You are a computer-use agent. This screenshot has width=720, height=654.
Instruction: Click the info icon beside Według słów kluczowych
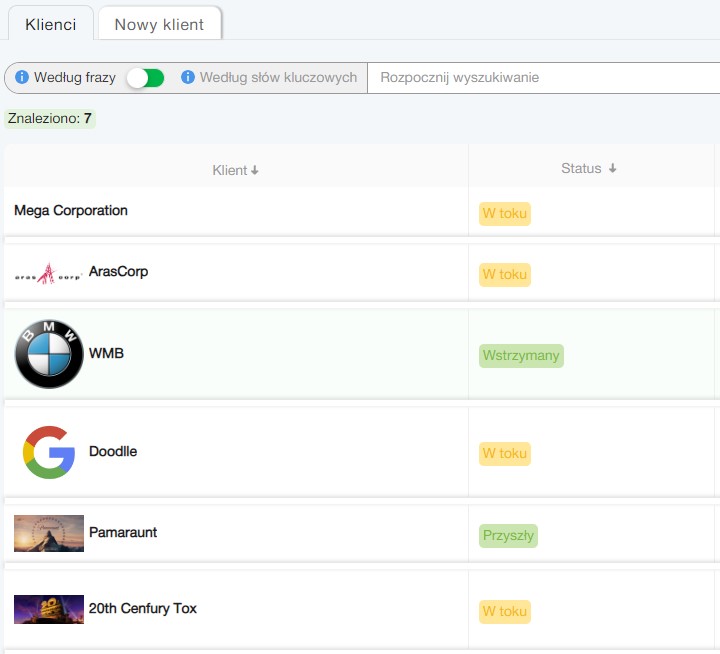(188, 77)
